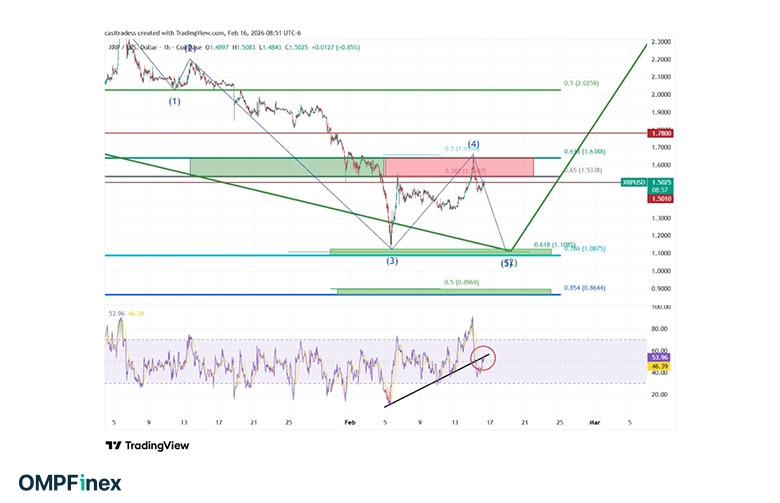The height and width of the screenshot is (503, 780).
Task: Select the wave (1) label marker
Action: tap(175, 101)
